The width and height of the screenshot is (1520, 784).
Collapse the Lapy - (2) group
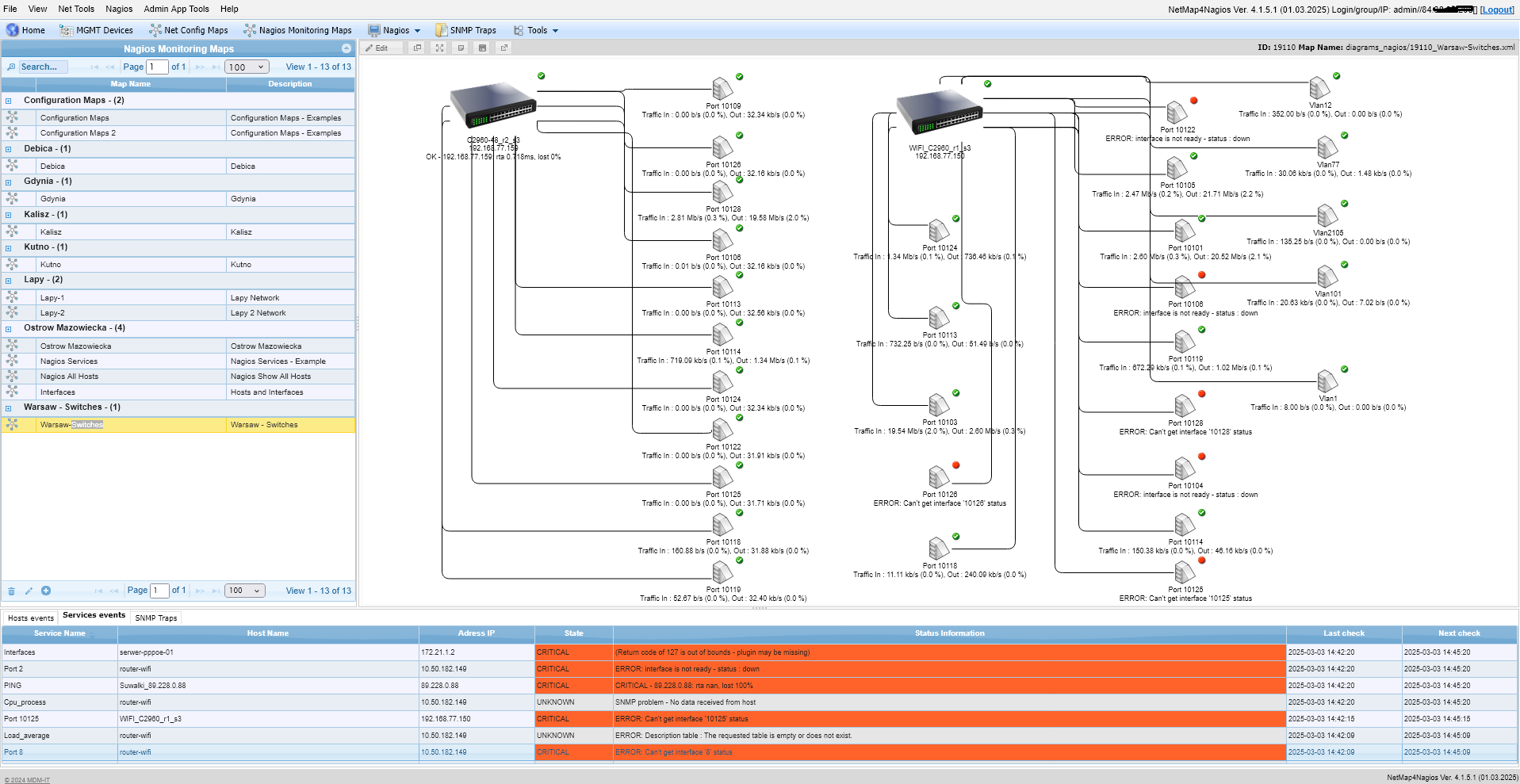pos(9,281)
